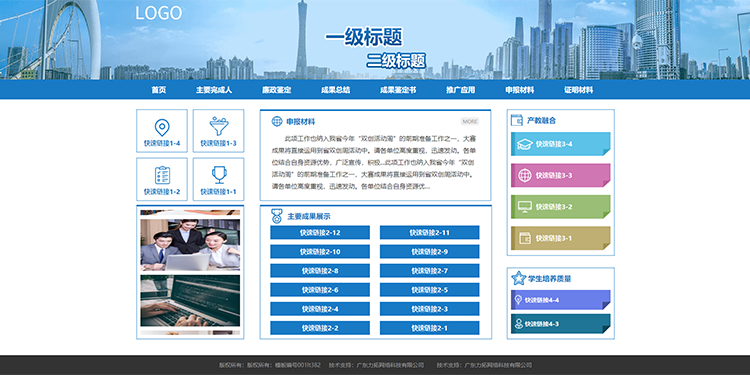
Task: Click the graduation cap icon on 快速链接3-4
Action: (525, 144)
